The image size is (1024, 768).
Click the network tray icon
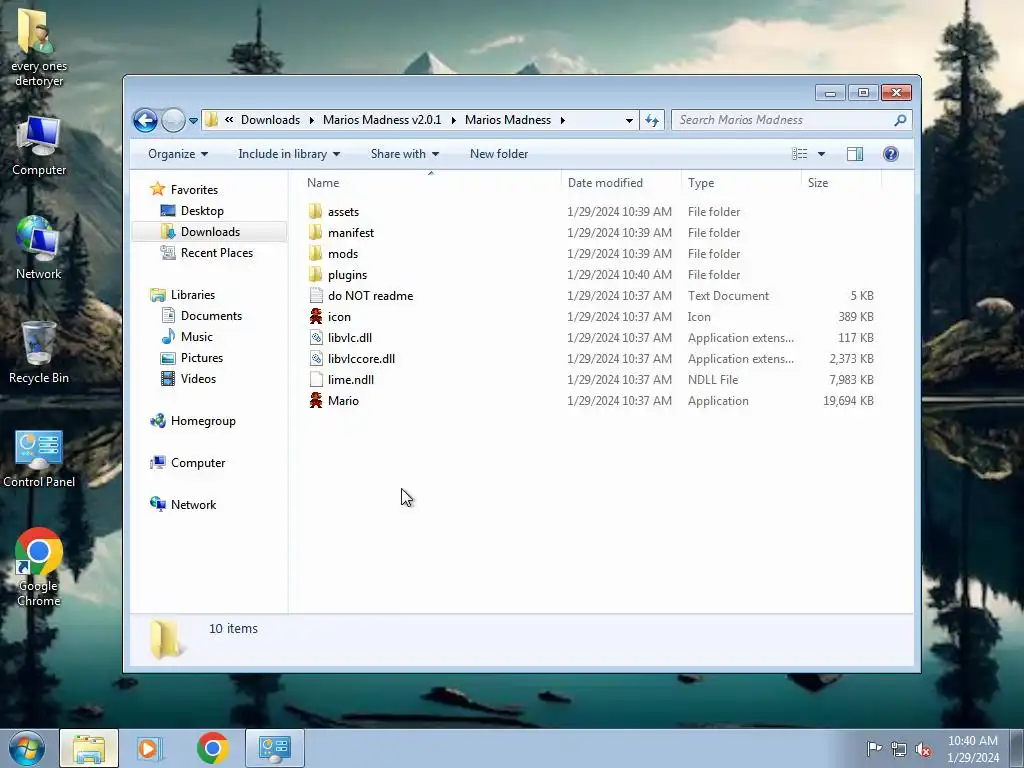coord(899,750)
